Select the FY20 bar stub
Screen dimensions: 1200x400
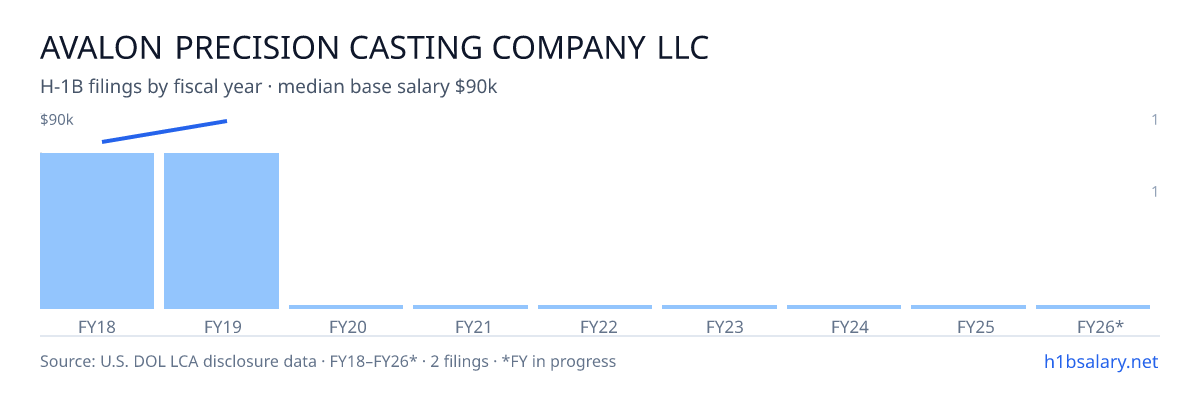click(x=346, y=307)
